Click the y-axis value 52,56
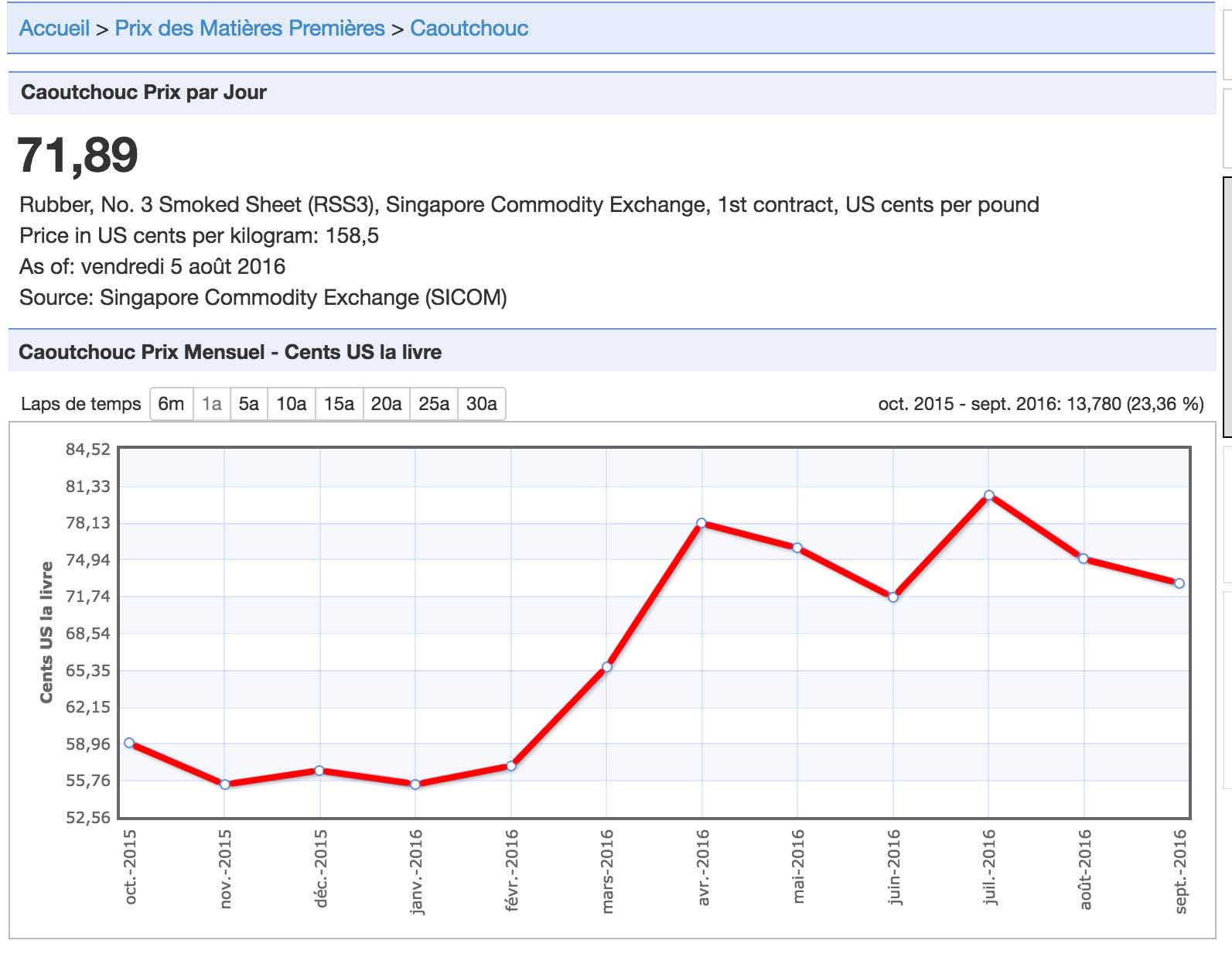This screenshot has width=1232, height=954. (88, 817)
